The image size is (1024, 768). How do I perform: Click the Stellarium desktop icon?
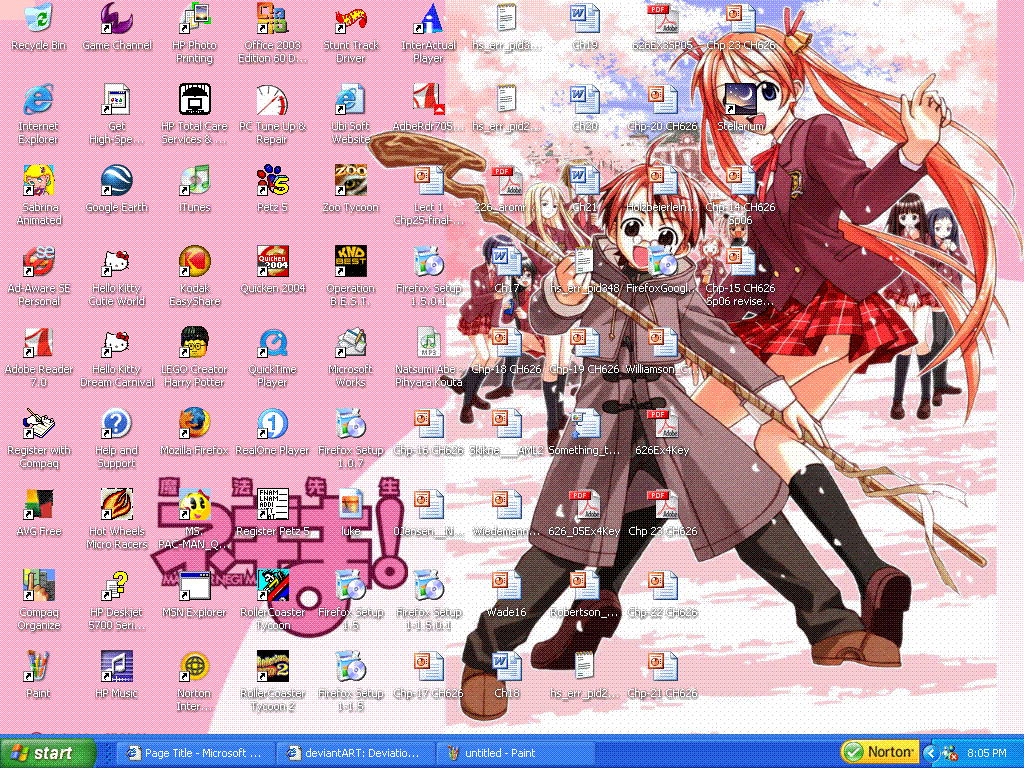point(741,99)
